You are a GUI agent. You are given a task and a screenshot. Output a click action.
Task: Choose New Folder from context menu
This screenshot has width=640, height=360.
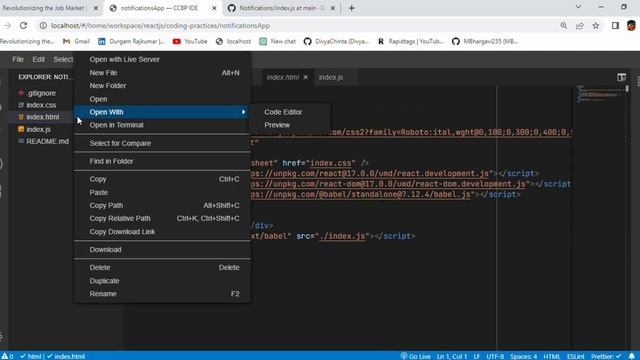point(162,86)
